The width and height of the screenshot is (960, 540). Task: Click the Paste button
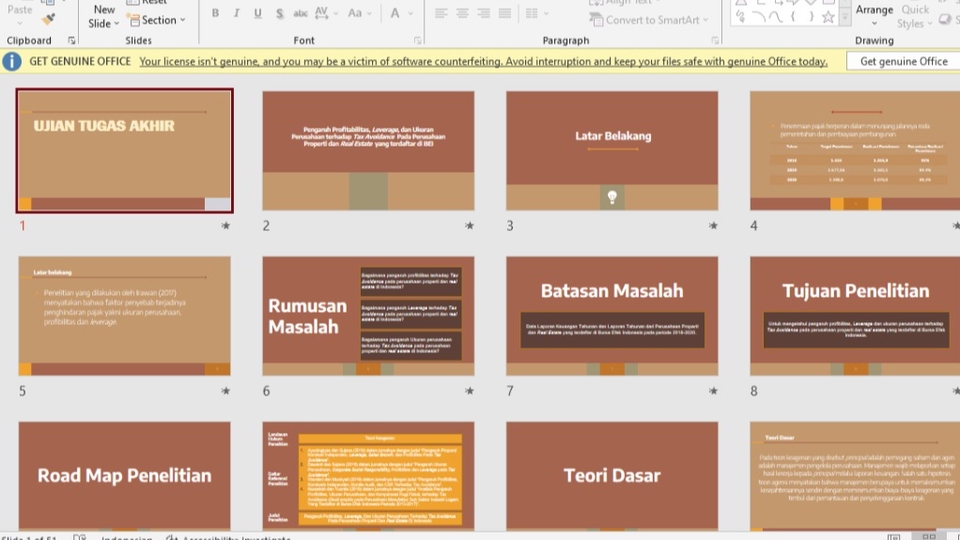[20, 10]
